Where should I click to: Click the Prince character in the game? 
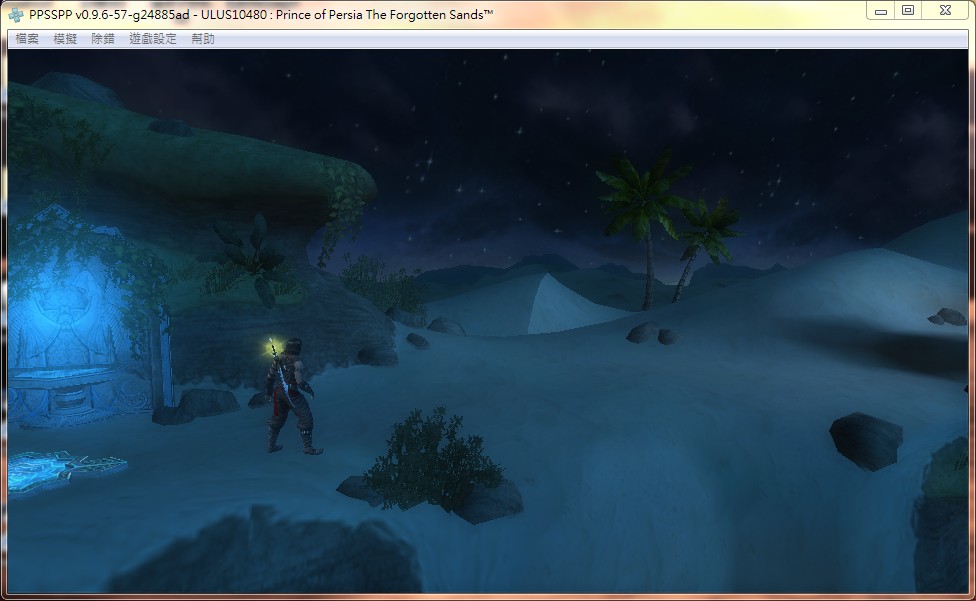tap(289, 398)
